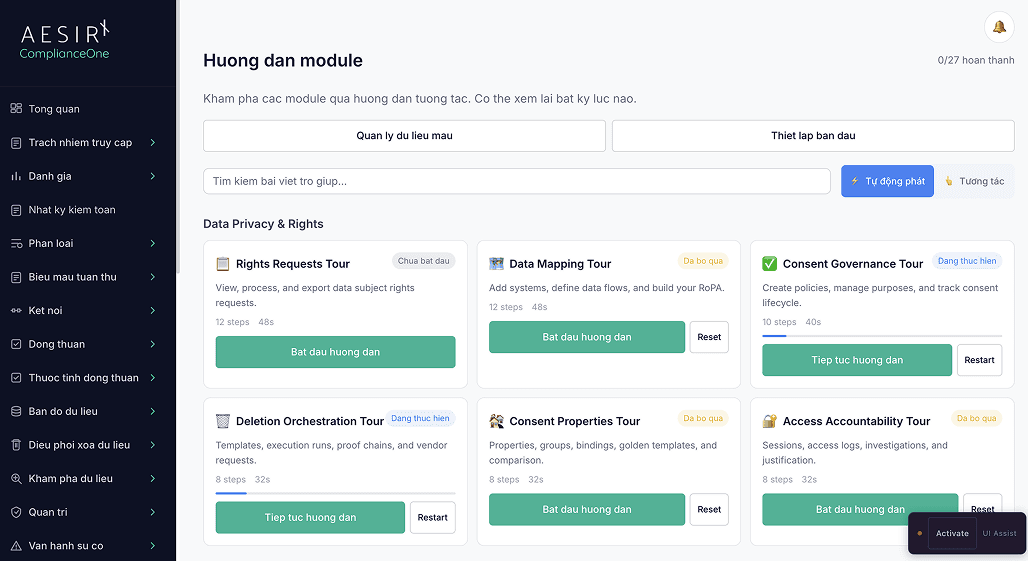The image size is (1028, 561).
Task: Click the Deletion Orchestration Tour progress bar
Action: click(335, 493)
